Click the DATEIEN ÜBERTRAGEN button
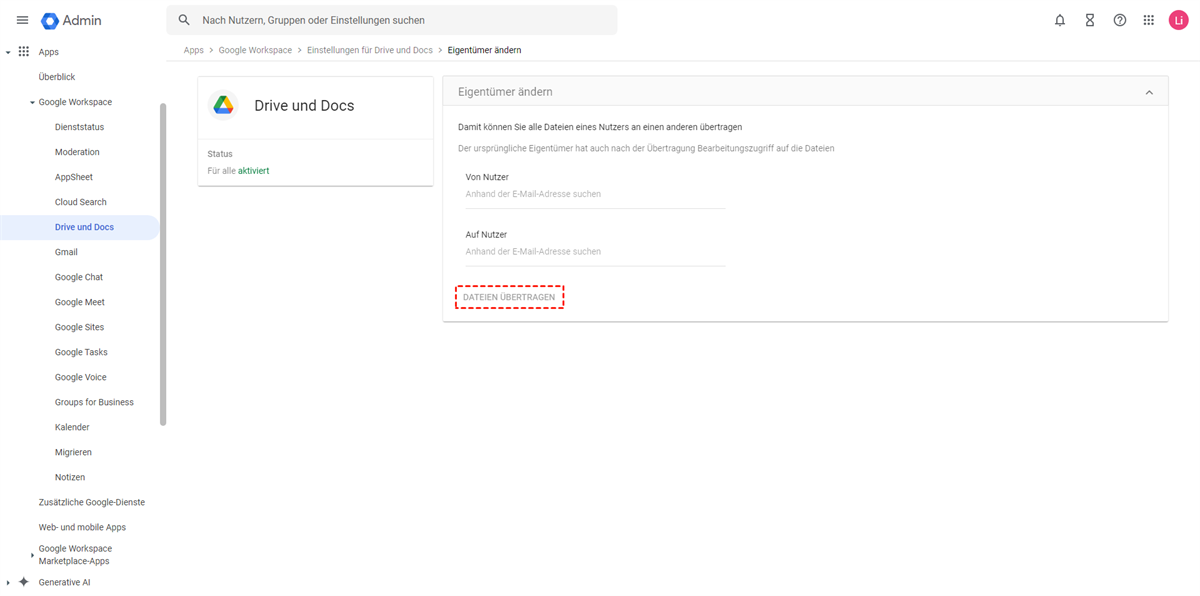The width and height of the screenshot is (1200, 596). coord(509,297)
